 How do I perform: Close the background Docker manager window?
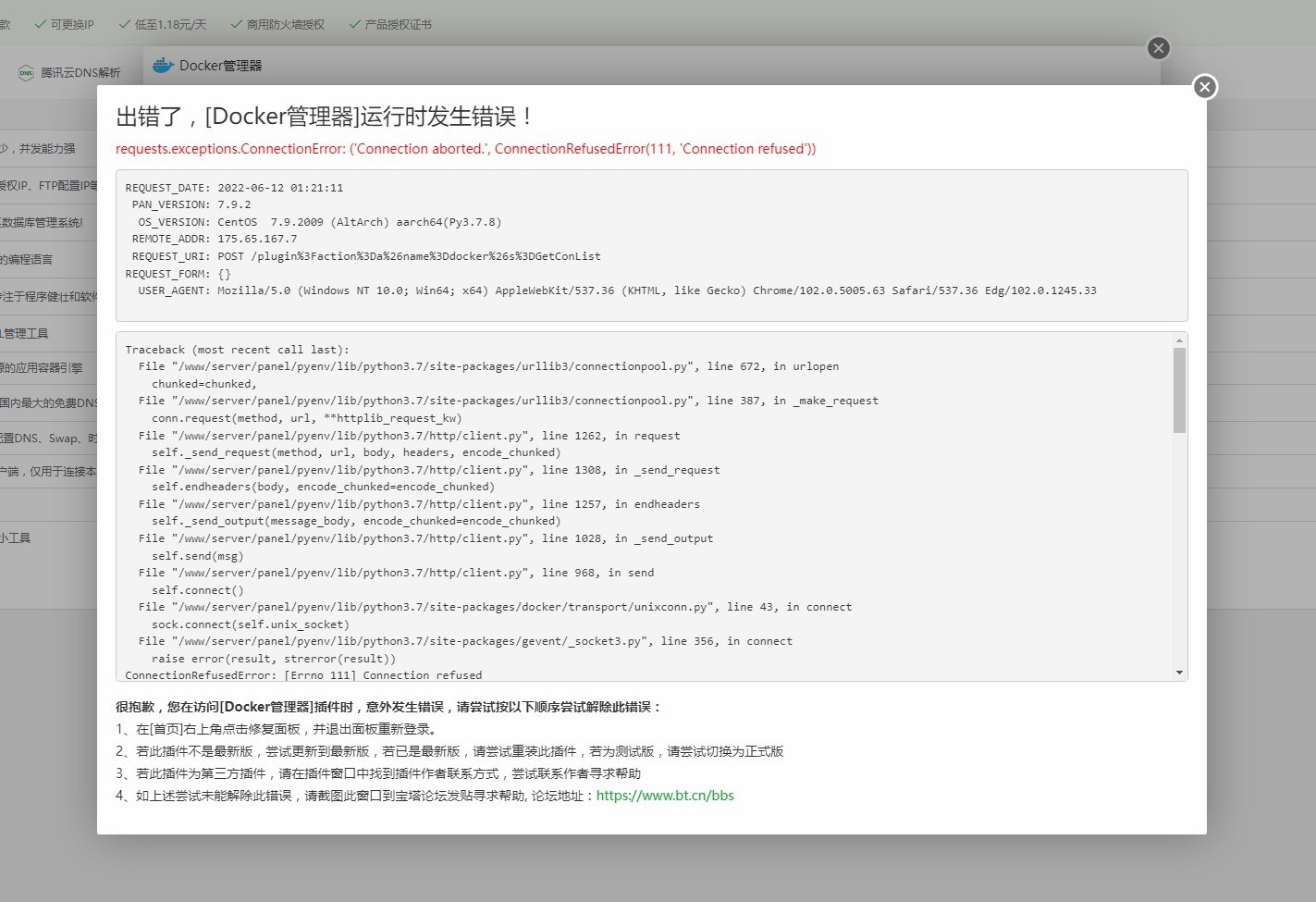pyautogui.click(x=1158, y=48)
